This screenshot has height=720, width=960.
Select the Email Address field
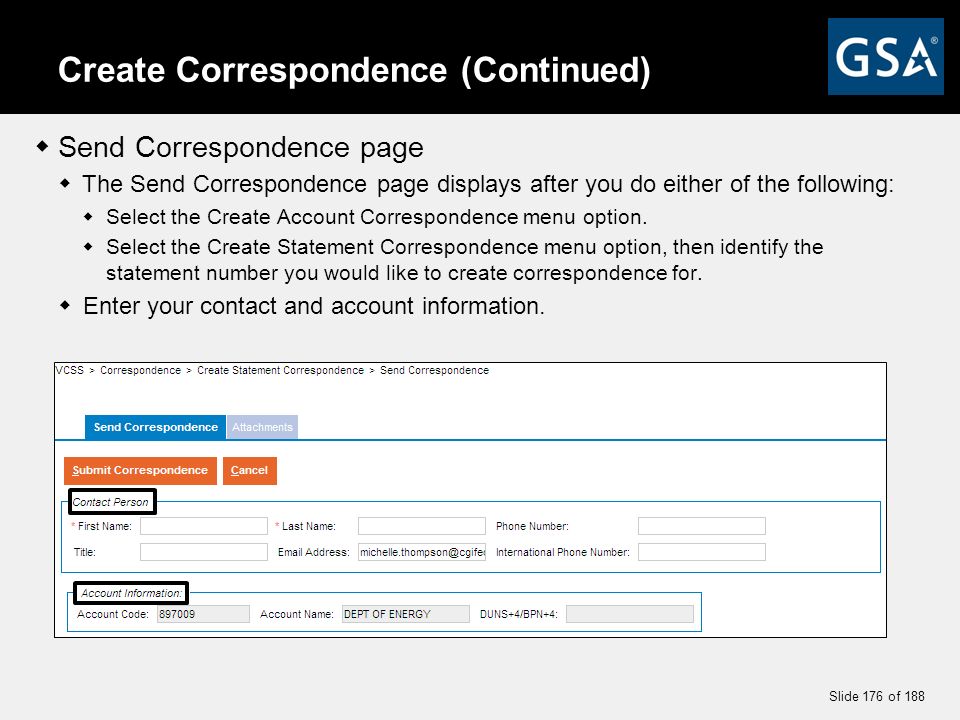(x=422, y=552)
